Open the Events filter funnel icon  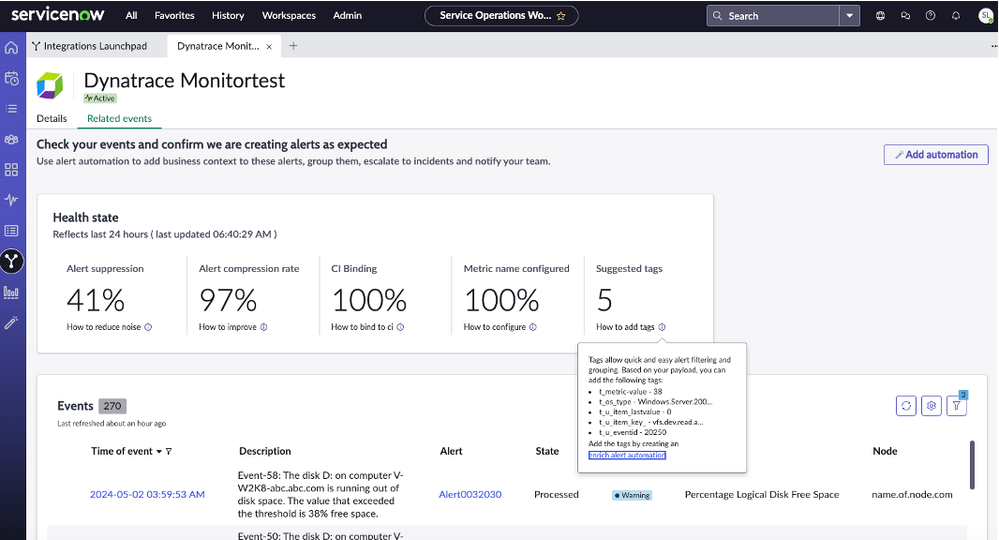(957, 405)
